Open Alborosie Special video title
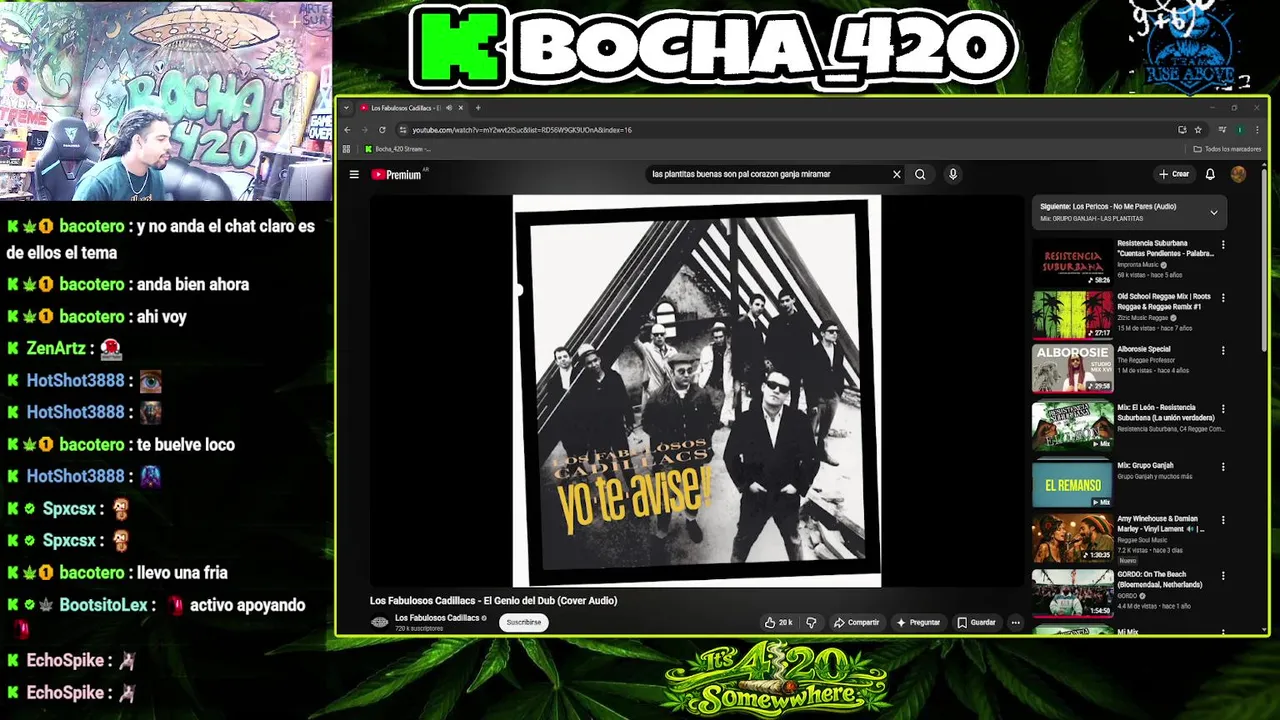 click(1143, 349)
